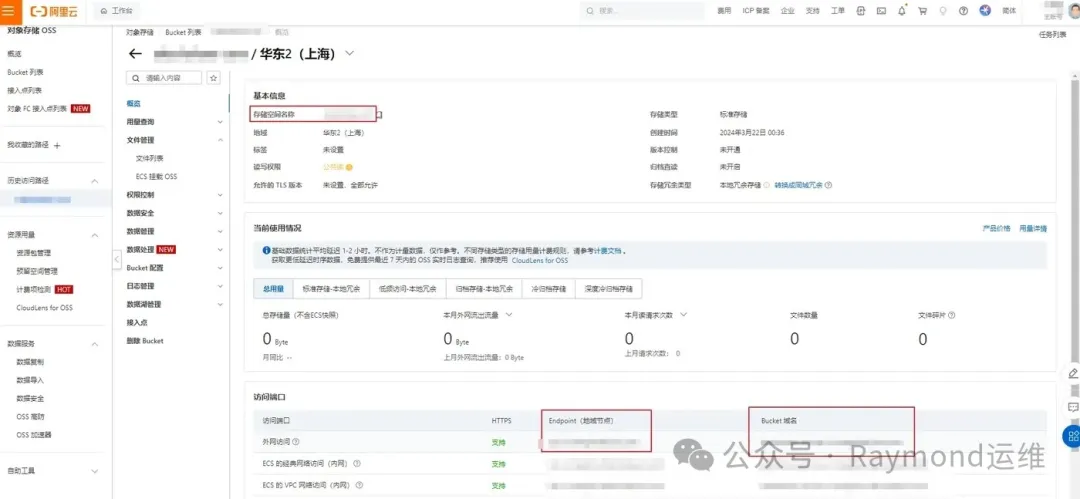Select the 深度冷归档存储 tab
The image size is (1080, 499).
tap(609, 289)
